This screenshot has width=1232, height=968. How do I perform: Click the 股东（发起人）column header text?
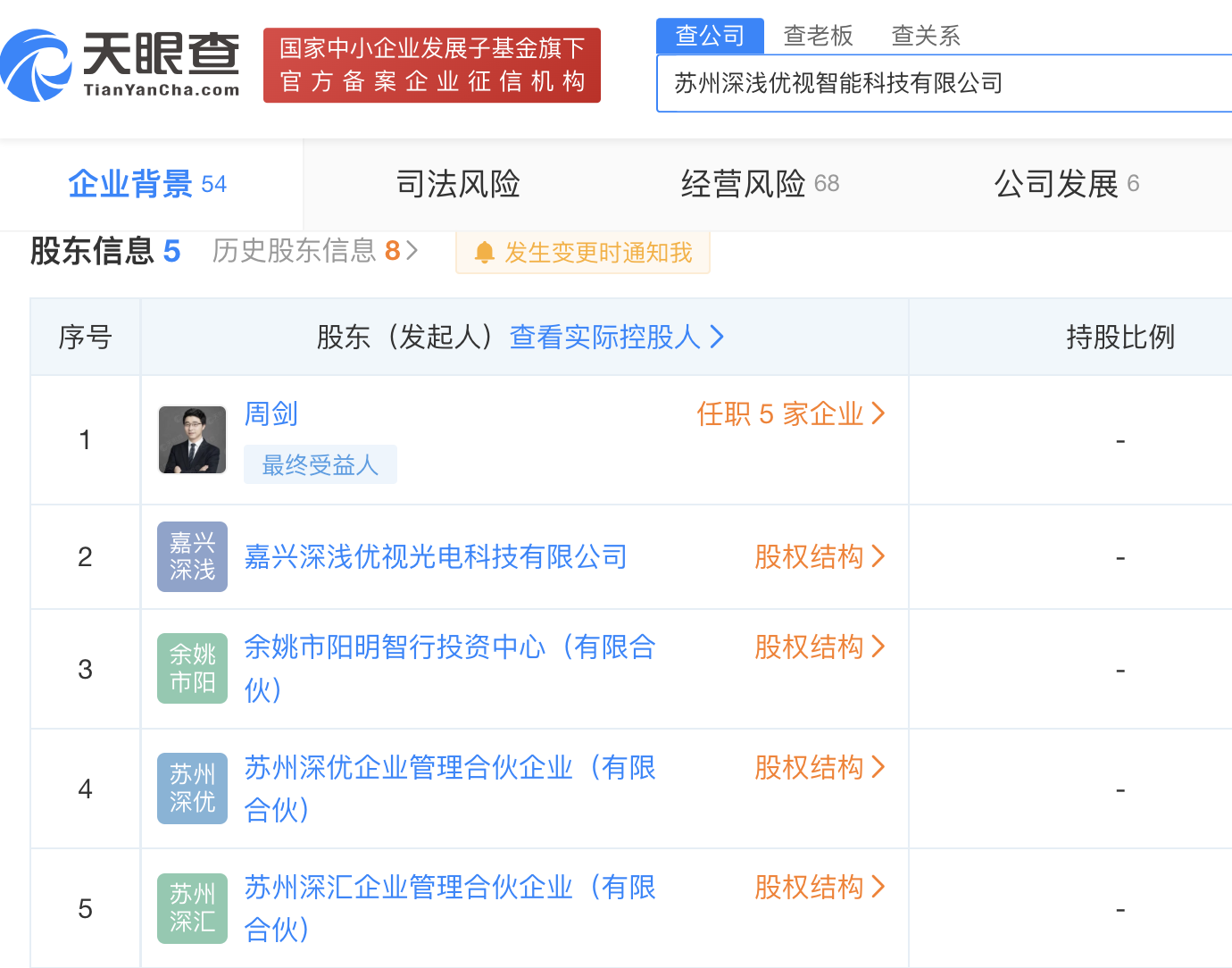pyautogui.click(x=406, y=337)
